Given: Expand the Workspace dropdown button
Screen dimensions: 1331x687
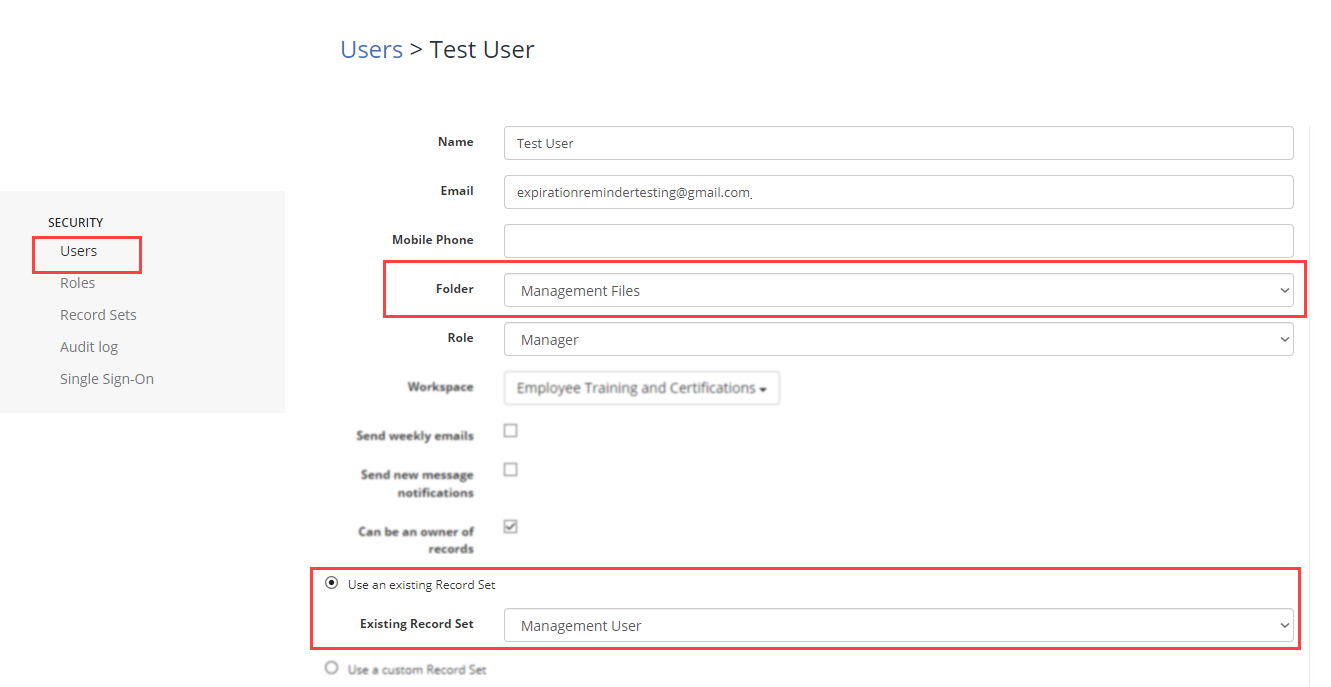Looking at the screenshot, I should (642, 388).
